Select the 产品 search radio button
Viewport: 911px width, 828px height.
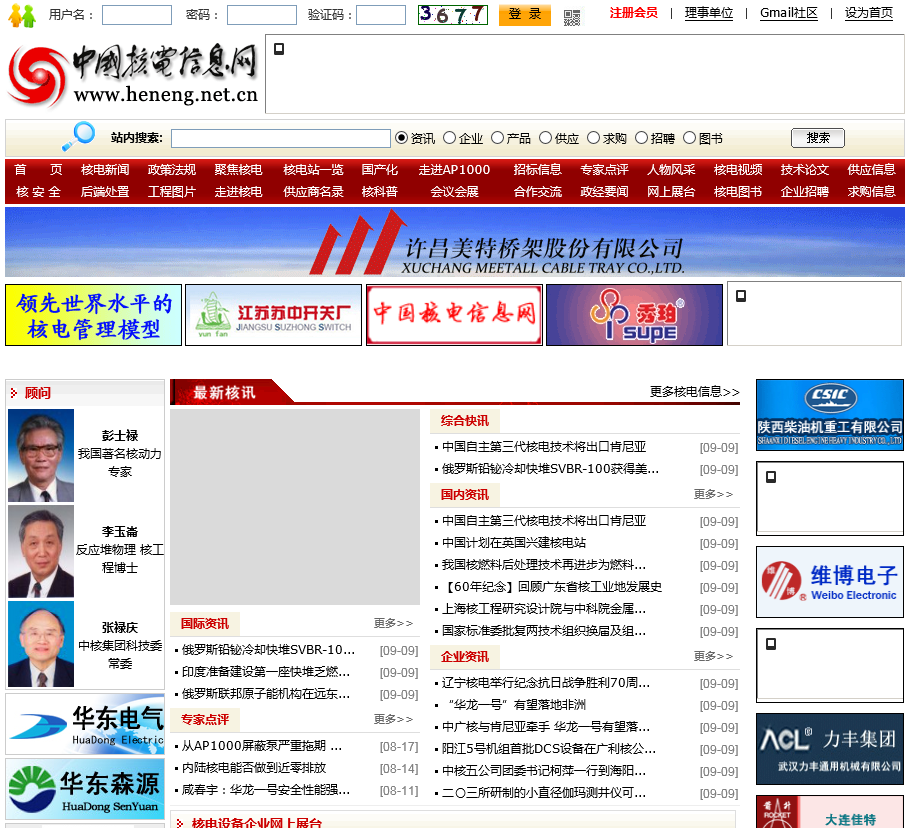coord(497,138)
